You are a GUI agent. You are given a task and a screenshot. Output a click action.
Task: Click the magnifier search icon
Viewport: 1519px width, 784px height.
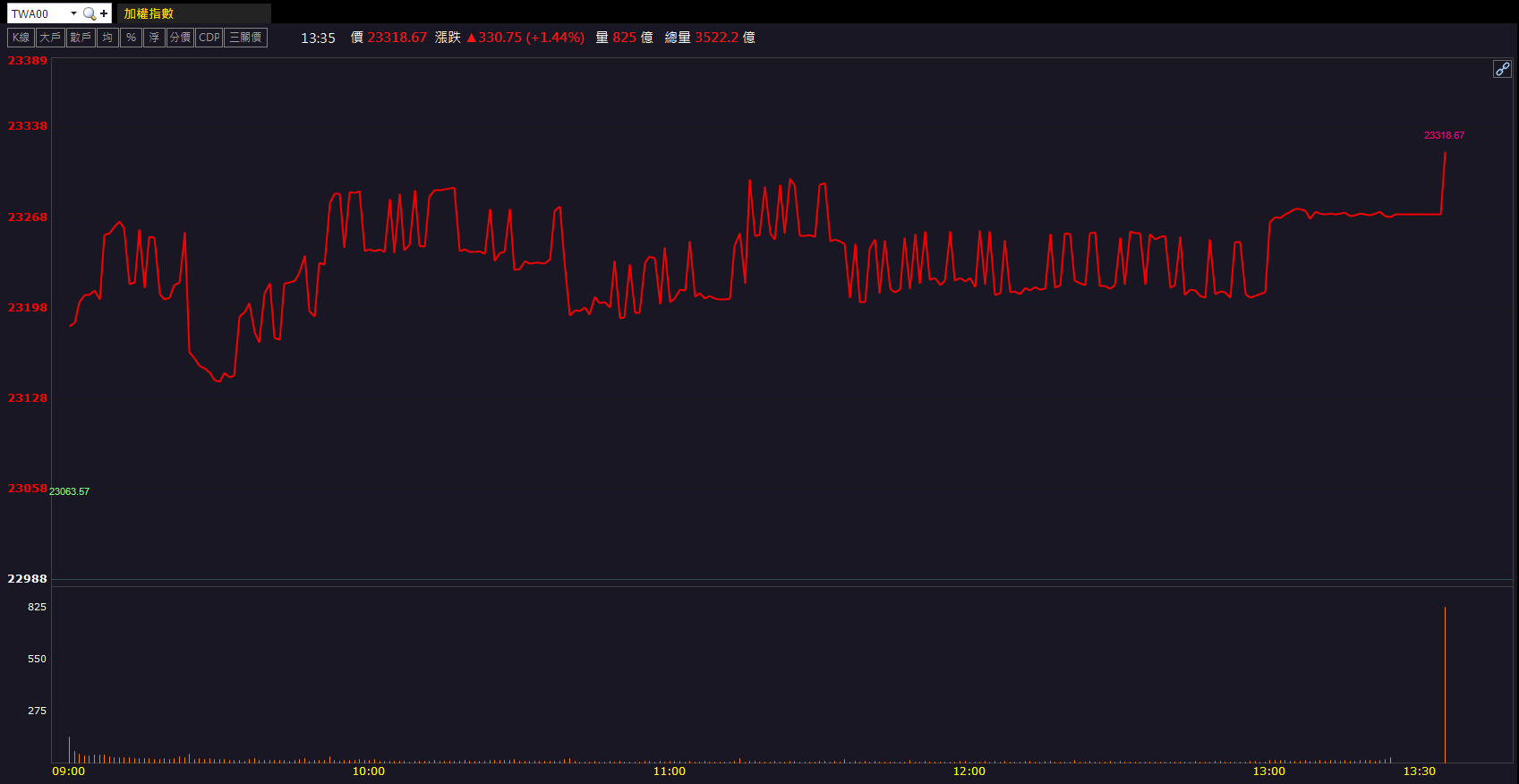(89, 13)
